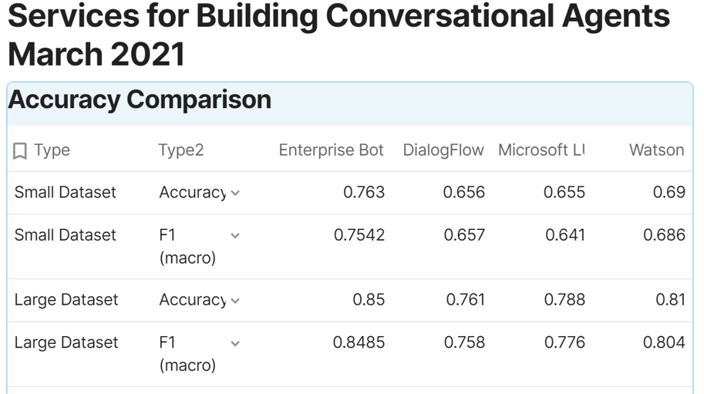Select the Enterprise Bot value 0.763
The image size is (704, 394).
pos(364,193)
